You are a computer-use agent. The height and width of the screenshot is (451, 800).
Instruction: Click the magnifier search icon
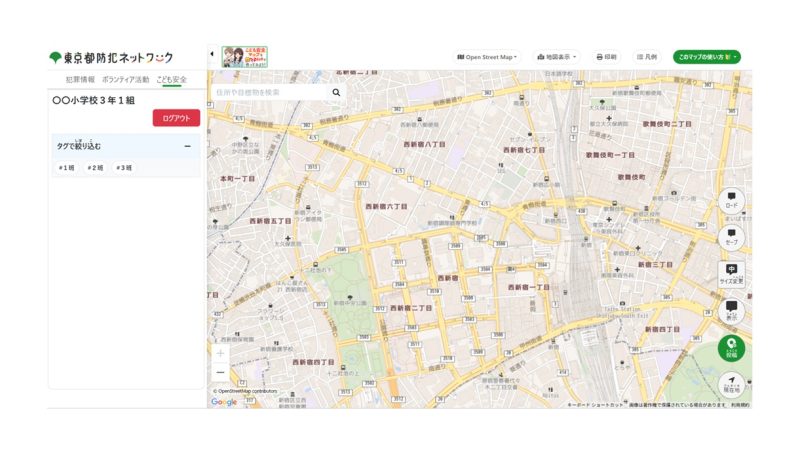tap(336, 92)
